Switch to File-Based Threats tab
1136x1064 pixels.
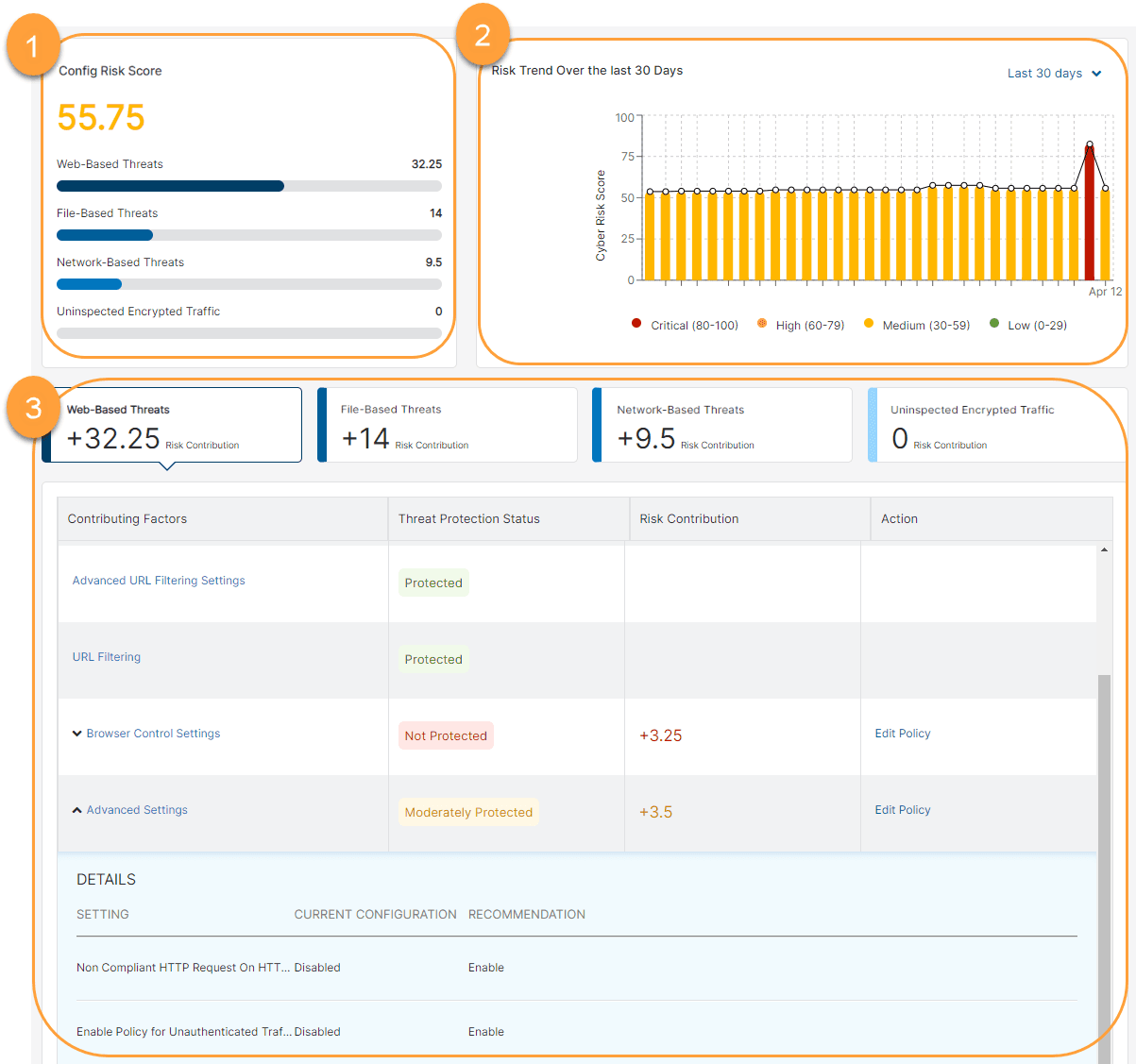point(448,425)
